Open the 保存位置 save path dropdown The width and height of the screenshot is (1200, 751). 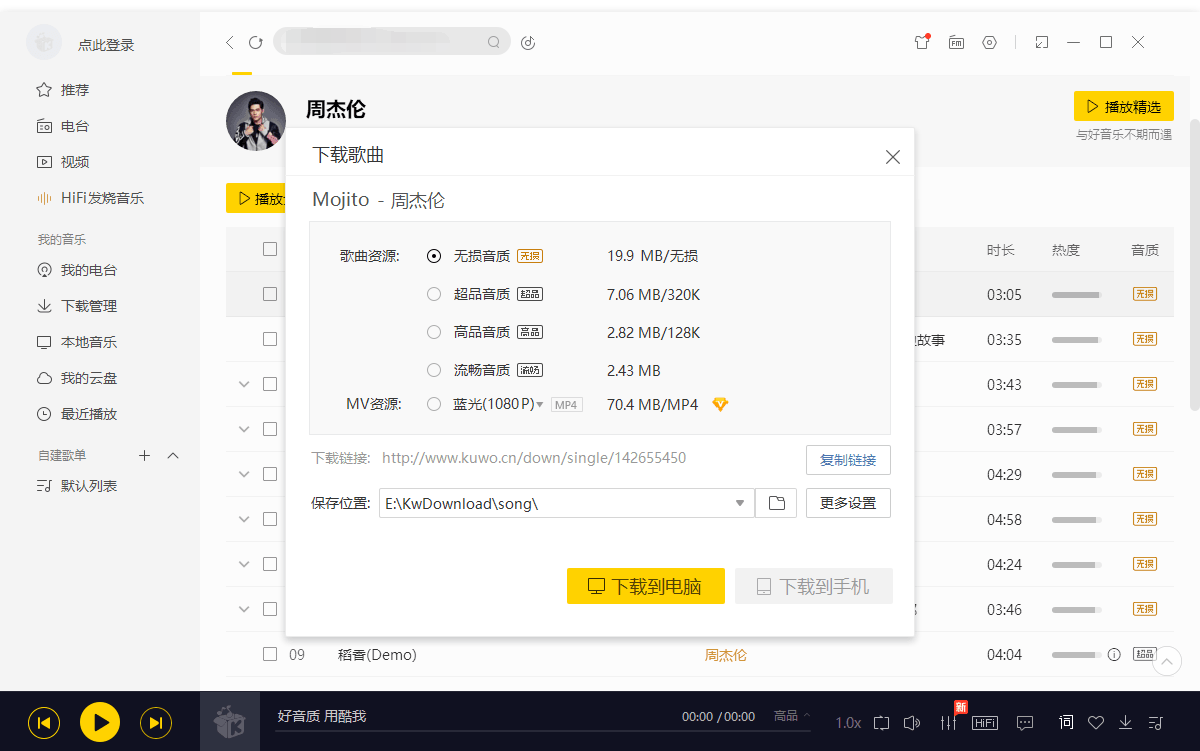tap(739, 502)
